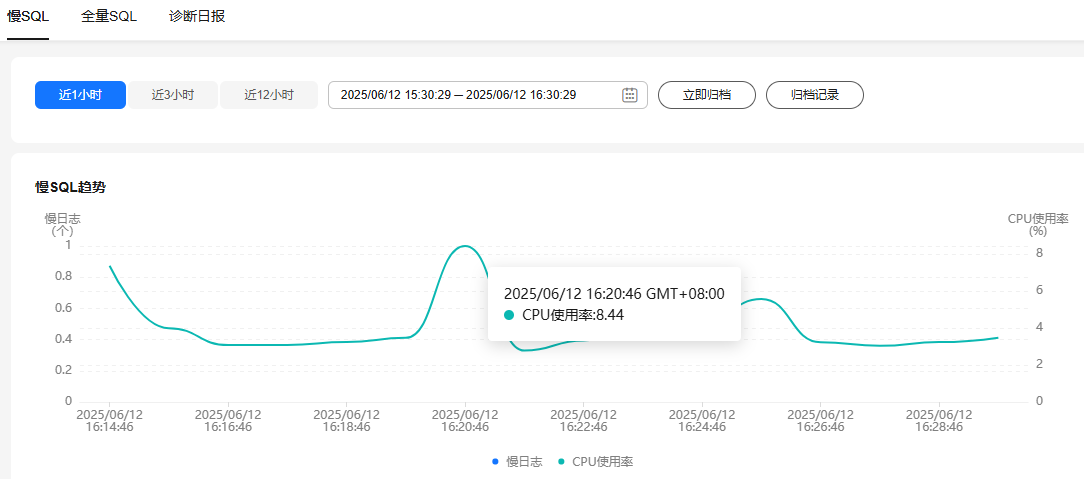Click the 16:18:46 x-axis label
This screenshot has width=1084, height=479.
click(346, 421)
